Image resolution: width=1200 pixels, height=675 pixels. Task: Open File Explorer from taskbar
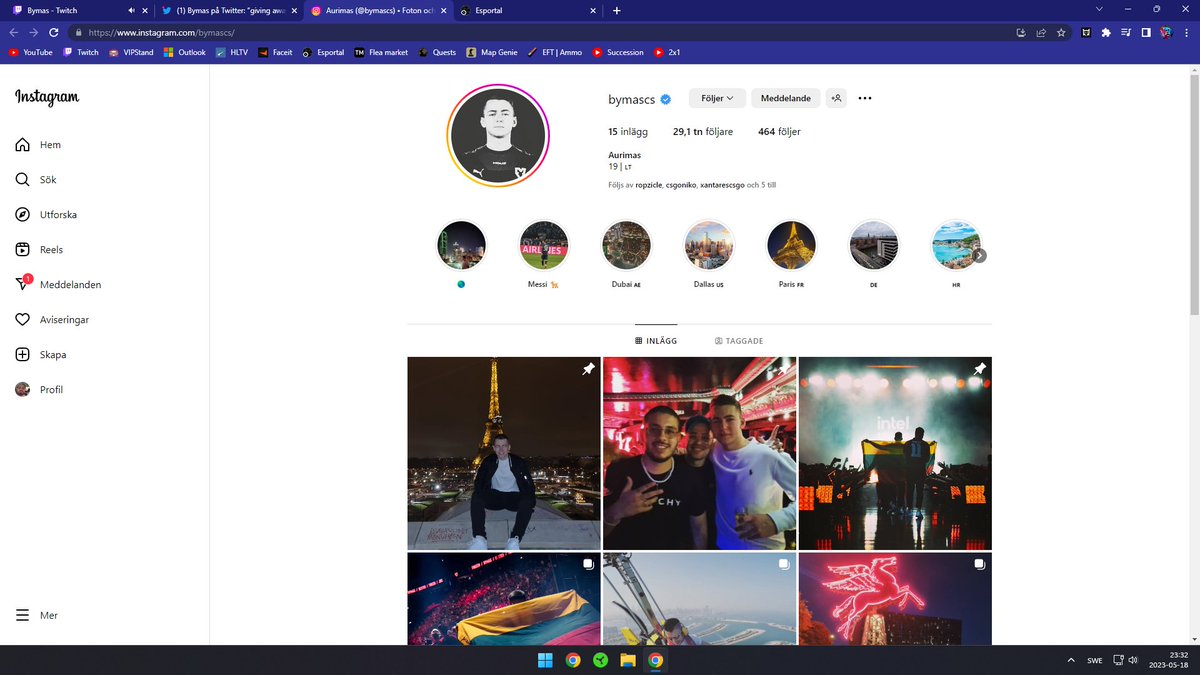pyautogui.click(x=628, y=660)
